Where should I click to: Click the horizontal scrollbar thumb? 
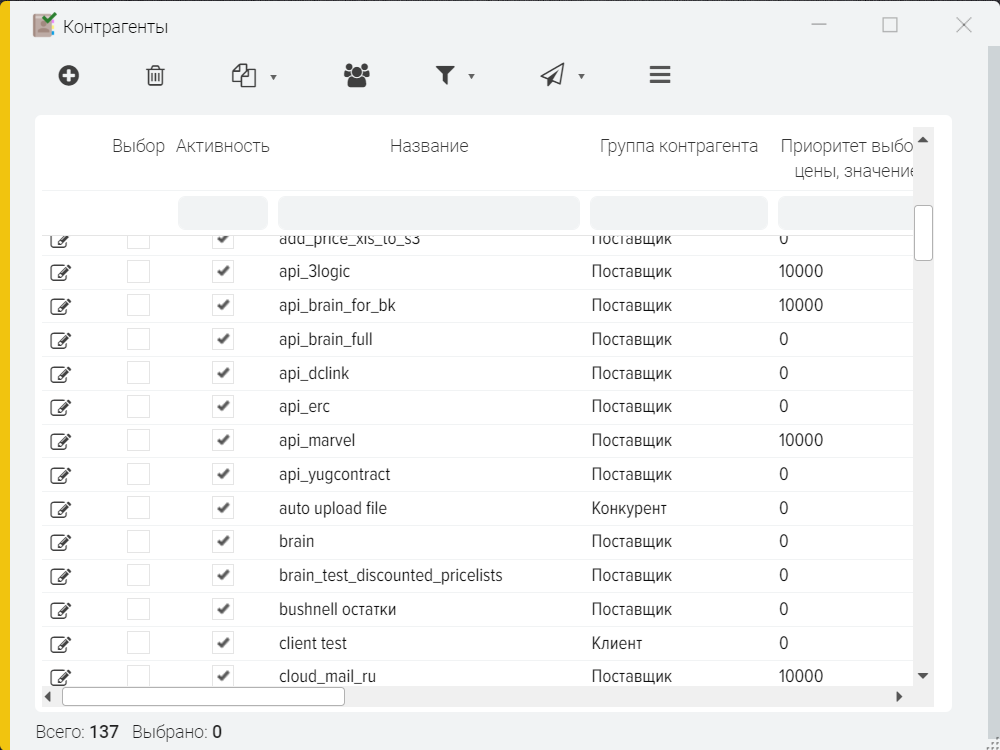pyautogui.click(x=203, y=696)
